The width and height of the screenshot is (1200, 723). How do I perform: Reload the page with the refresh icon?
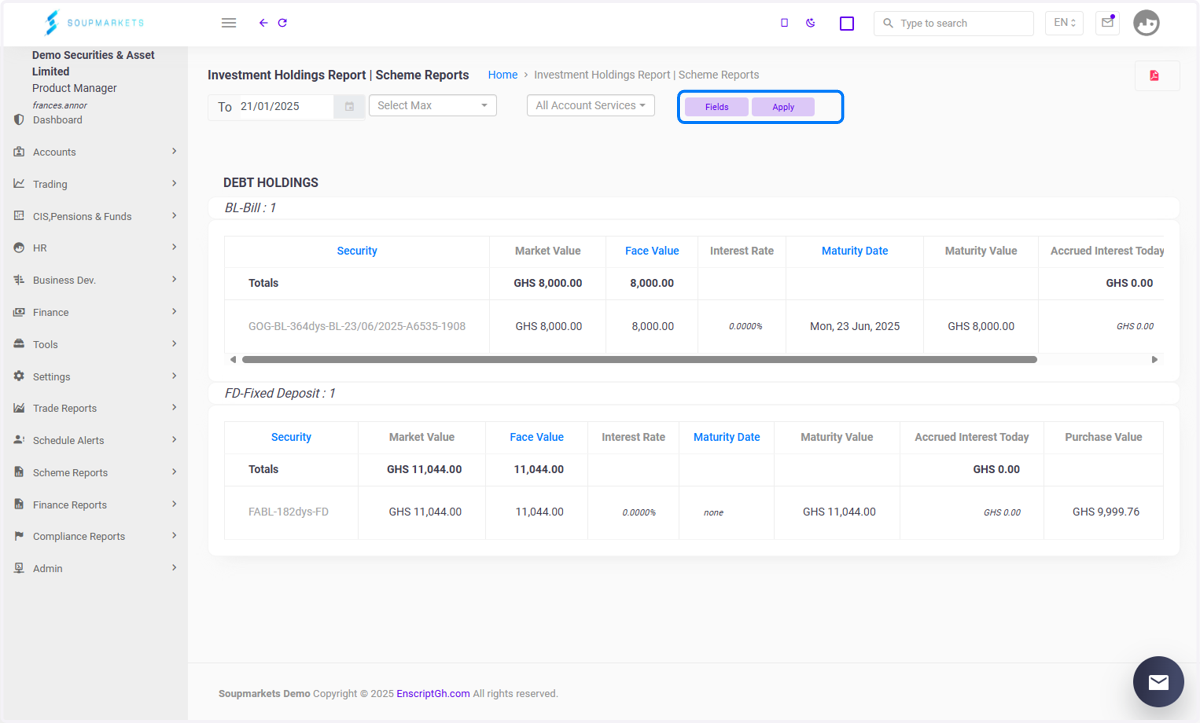tap(283, 23)
